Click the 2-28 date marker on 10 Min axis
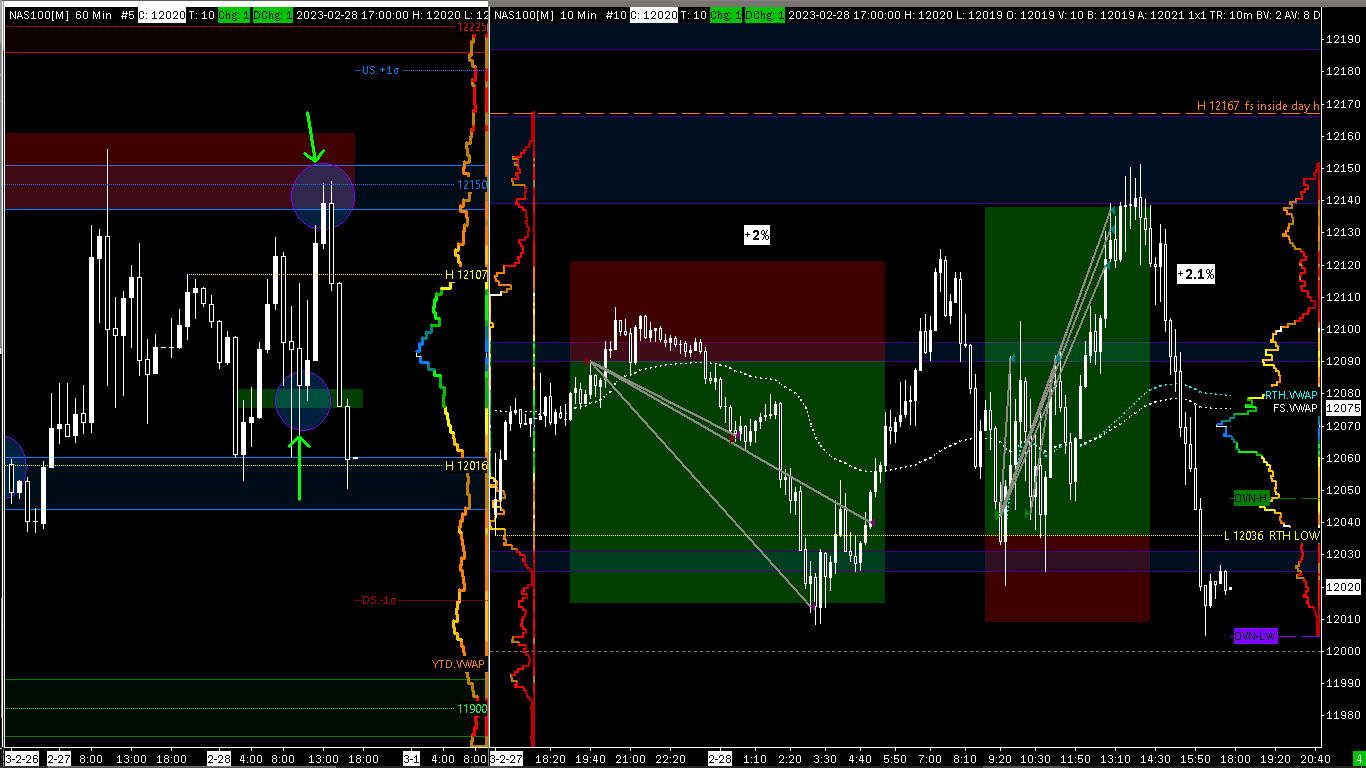This screenshot has height=768, width=1366. click(x=720, y=759)
